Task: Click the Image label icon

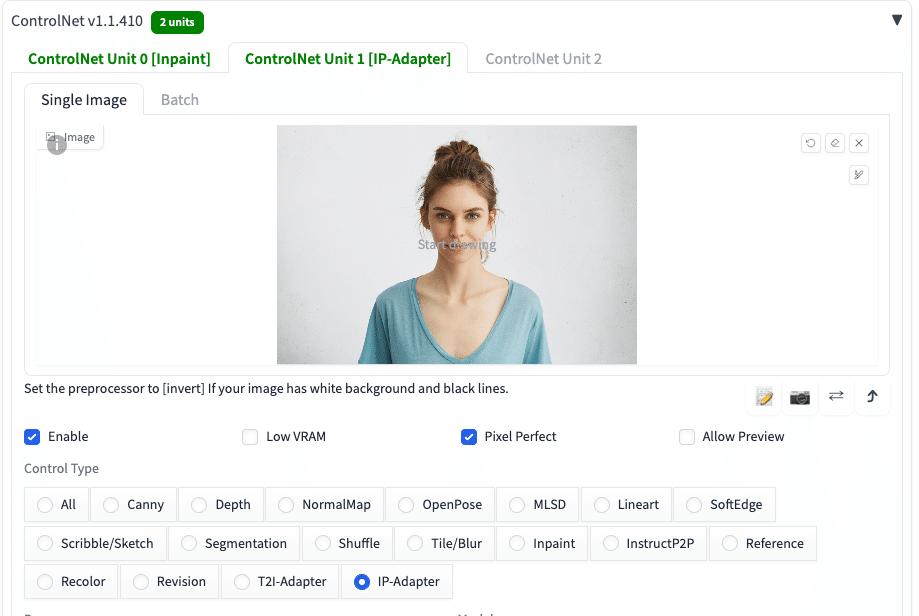Action: click(51, 137)
